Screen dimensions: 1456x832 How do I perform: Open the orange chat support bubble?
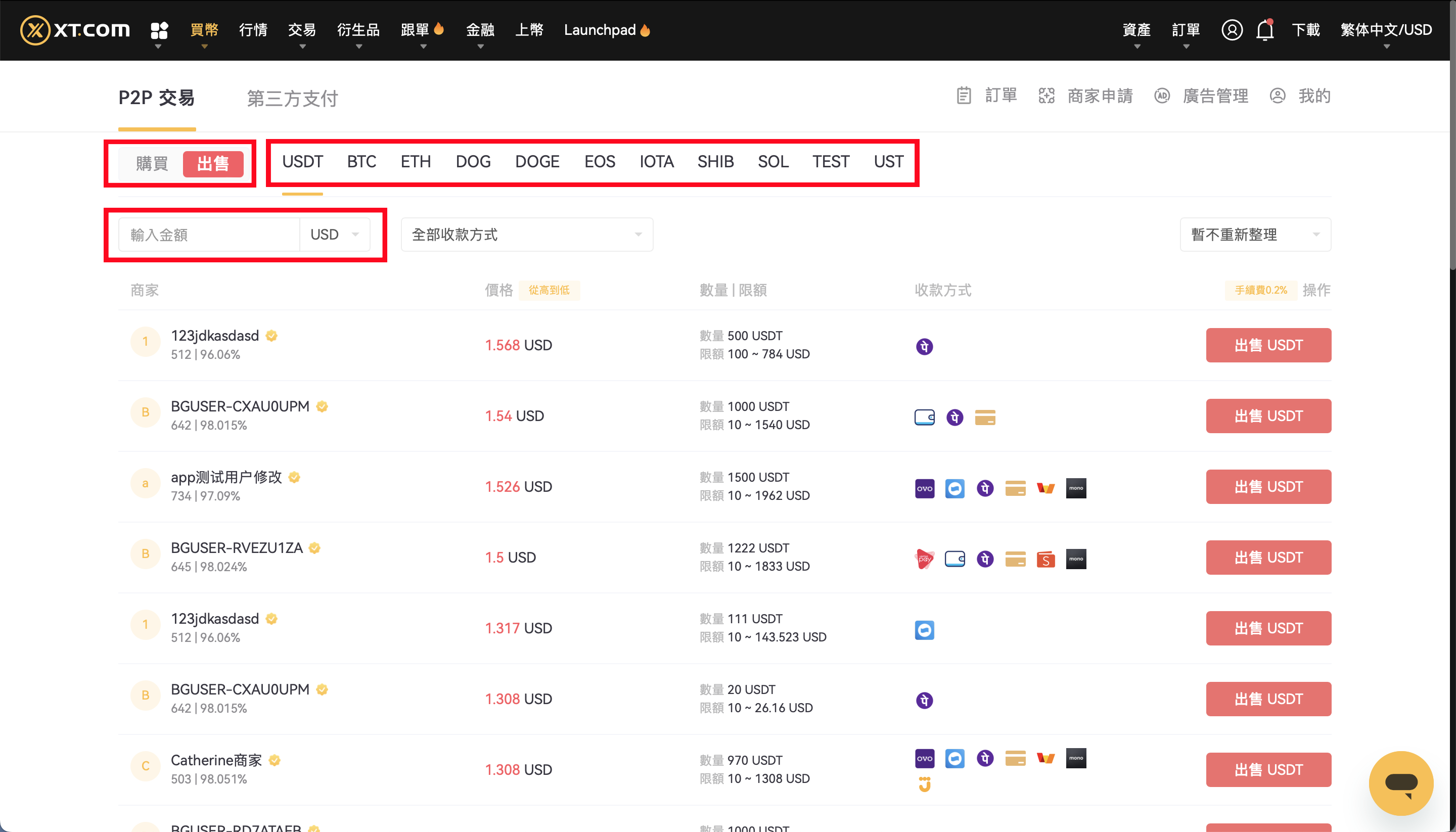pyautogui.click(x=1400, y=783)
